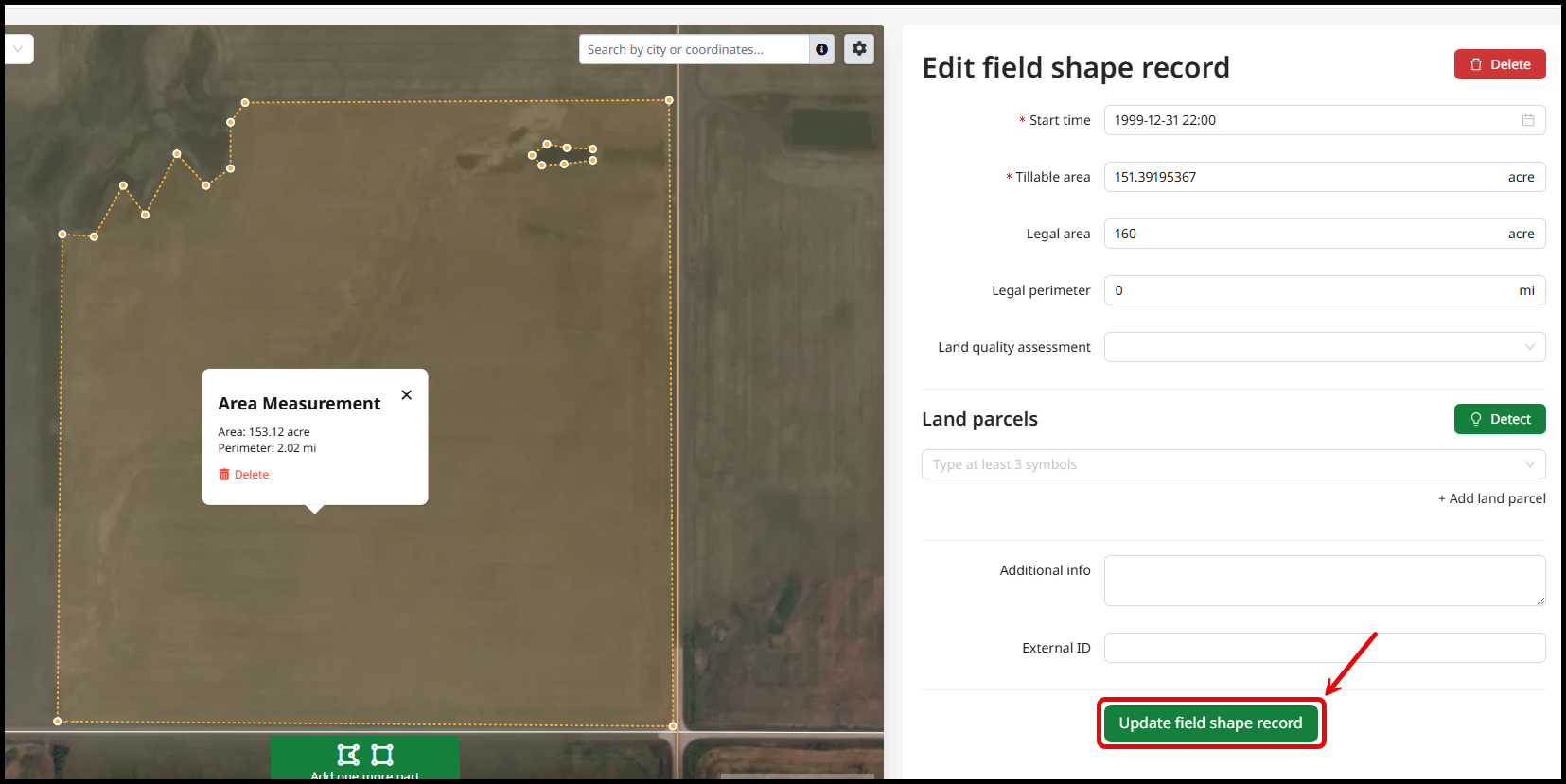
Task: Focus the map search by city field
Action: coord(693,49)
